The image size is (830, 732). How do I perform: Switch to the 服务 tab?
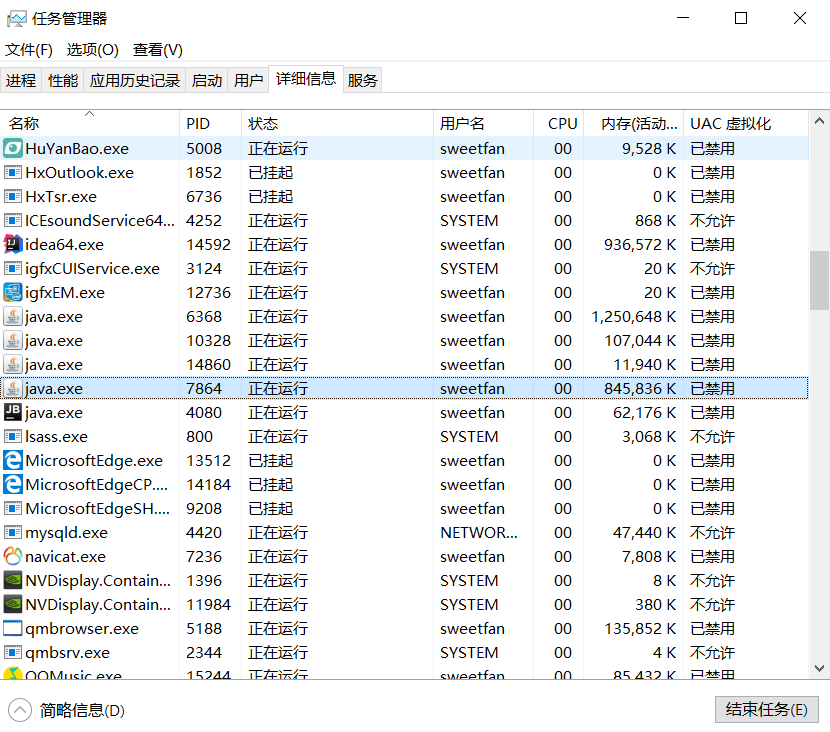tap(363, 80)
